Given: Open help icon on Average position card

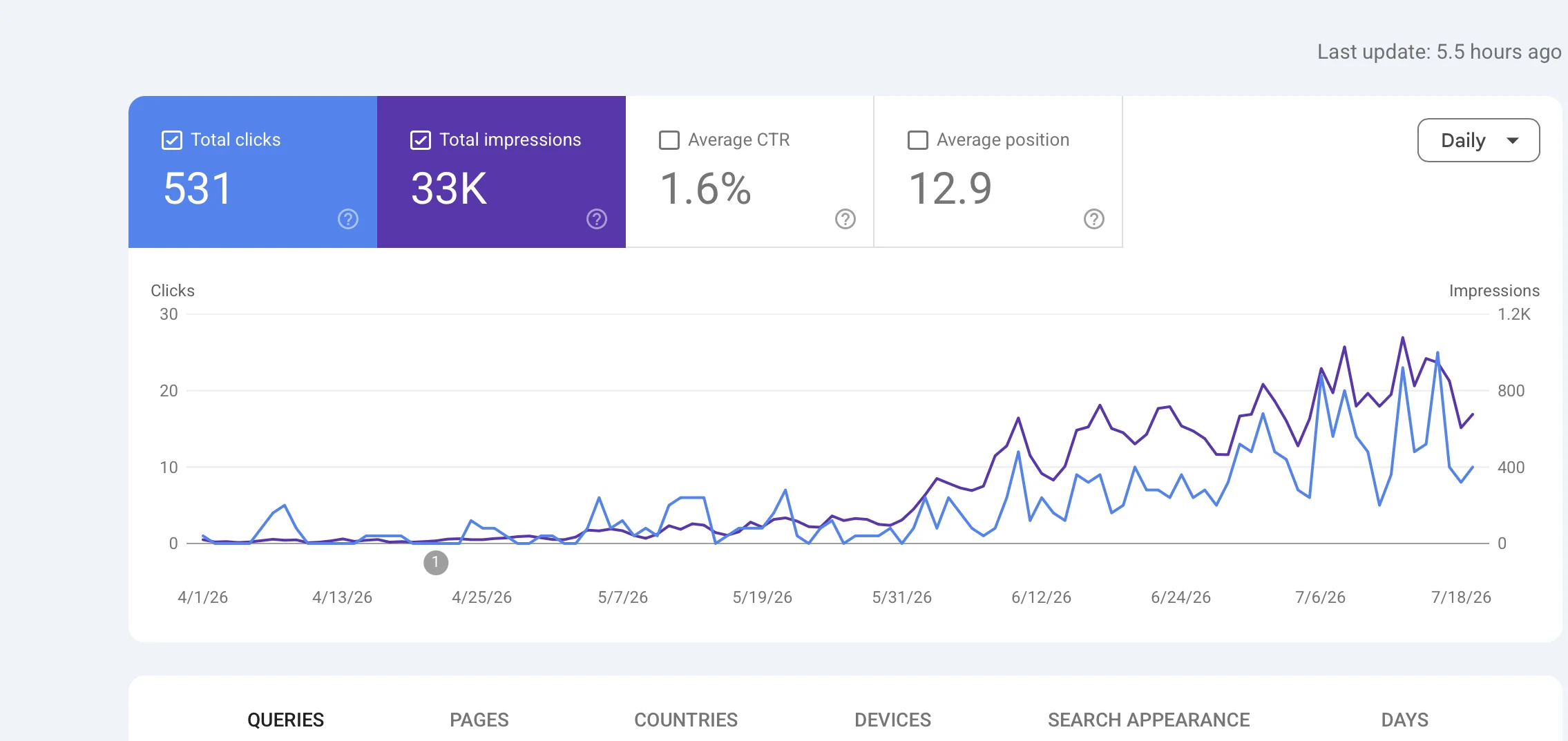Looking at the screenshot, I should [1094, 219].
